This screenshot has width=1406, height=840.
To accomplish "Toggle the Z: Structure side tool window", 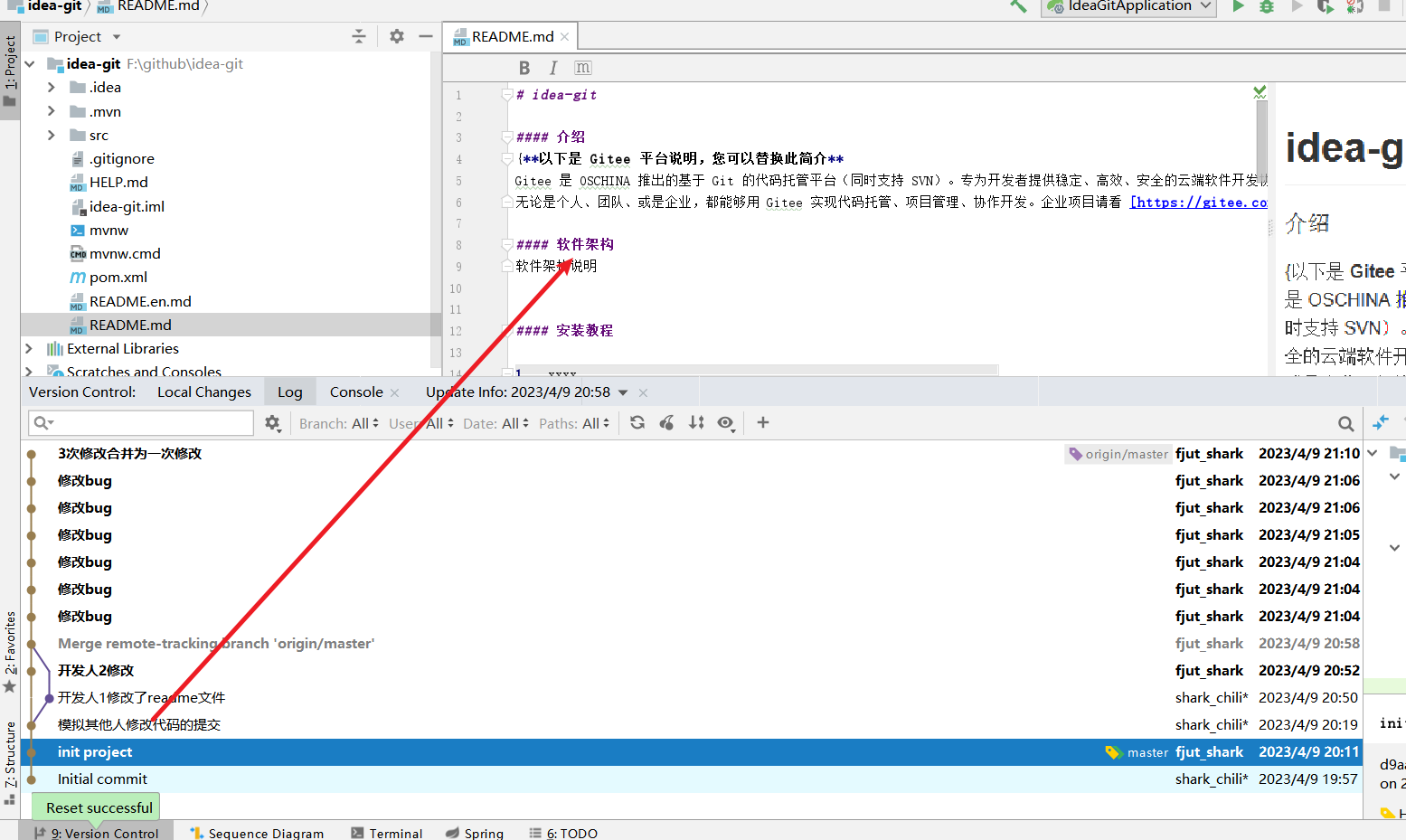I will [10, 762].
